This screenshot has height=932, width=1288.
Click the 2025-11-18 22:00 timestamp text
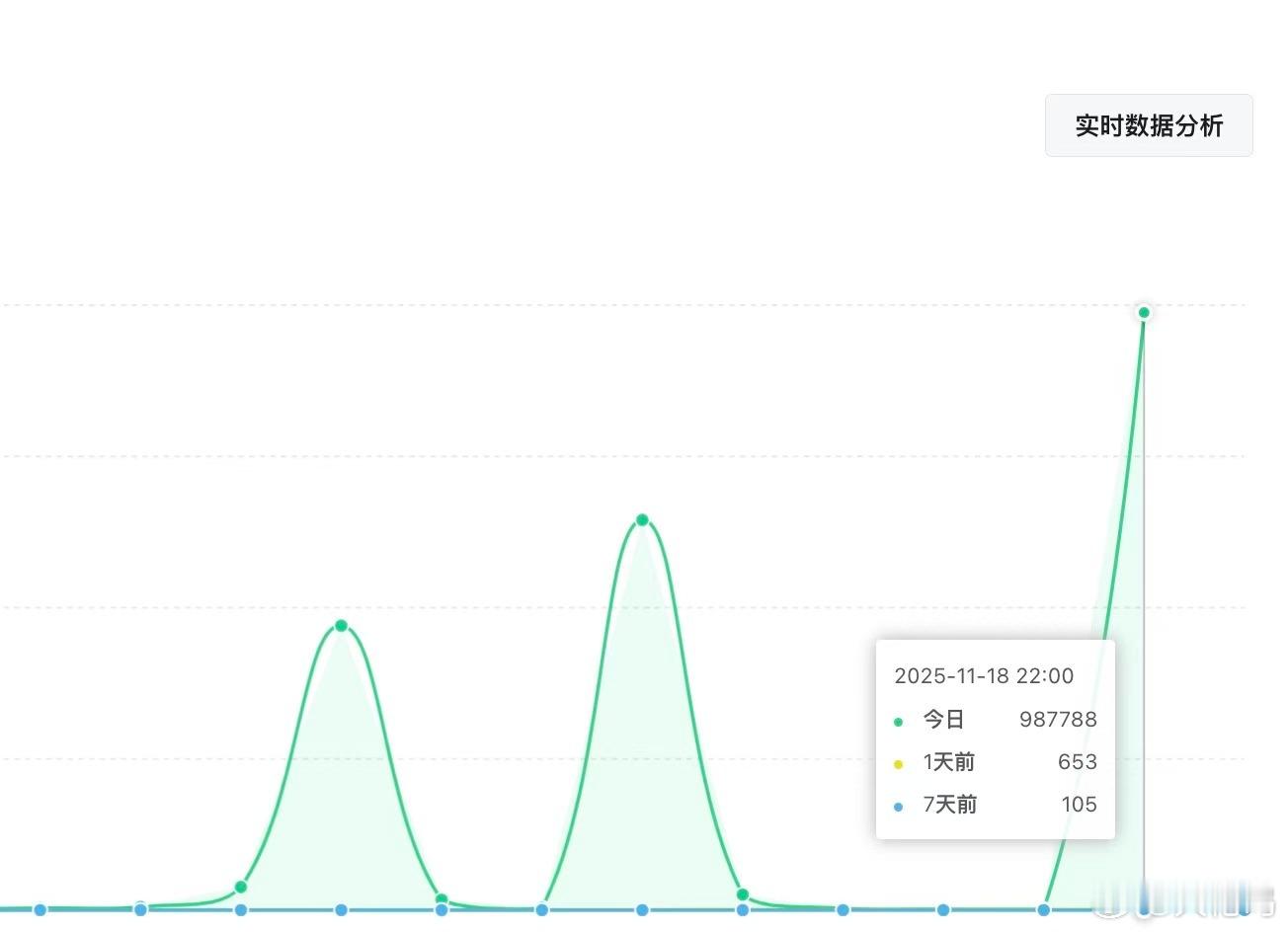[x=984, y=676]
